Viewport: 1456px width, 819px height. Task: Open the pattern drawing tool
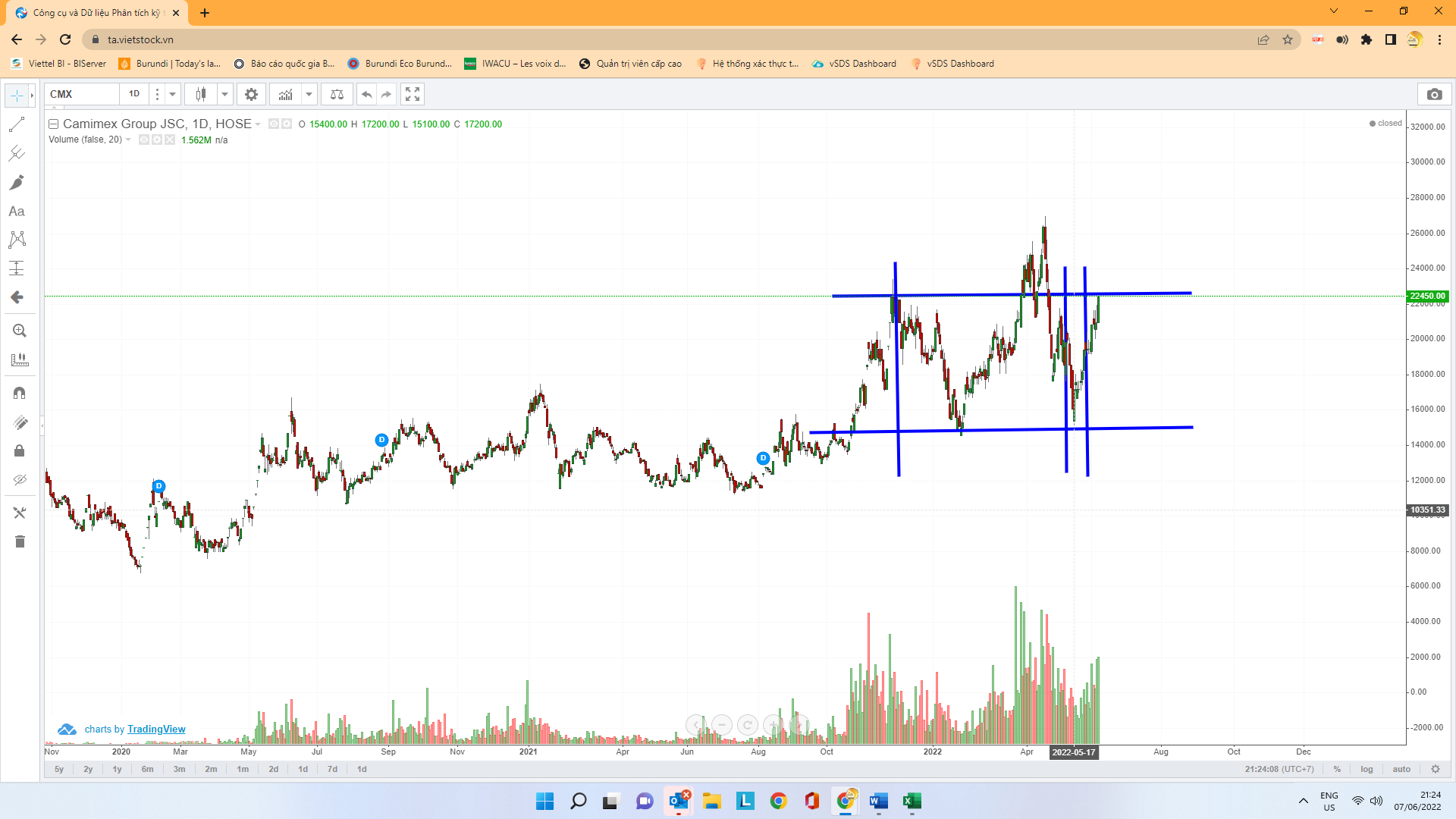[x=17, y=240]
